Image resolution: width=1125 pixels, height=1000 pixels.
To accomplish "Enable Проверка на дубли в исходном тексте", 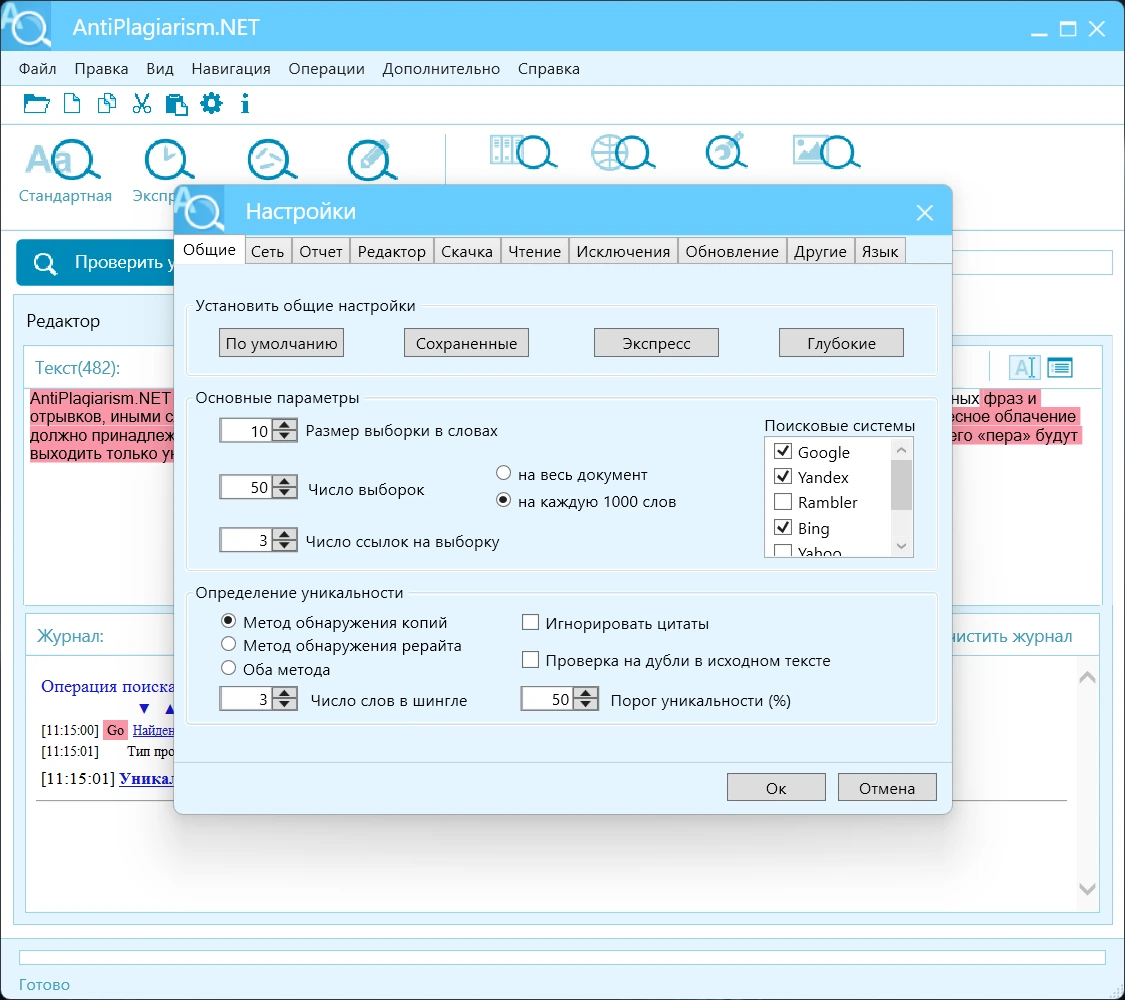I will tap(530, 659).
